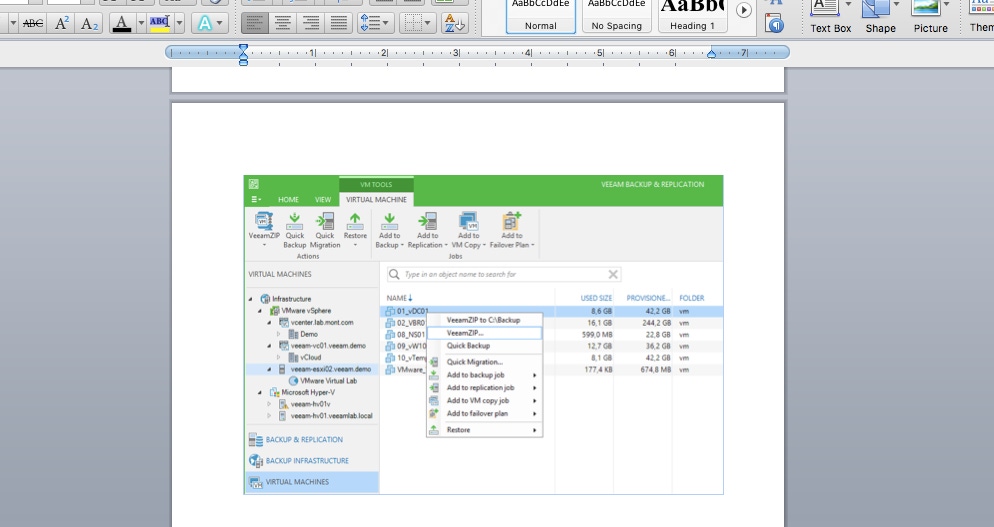This screenshot has width=994, height=527.
Task: Justify the paragraph text
Action: tap(339, 24)
